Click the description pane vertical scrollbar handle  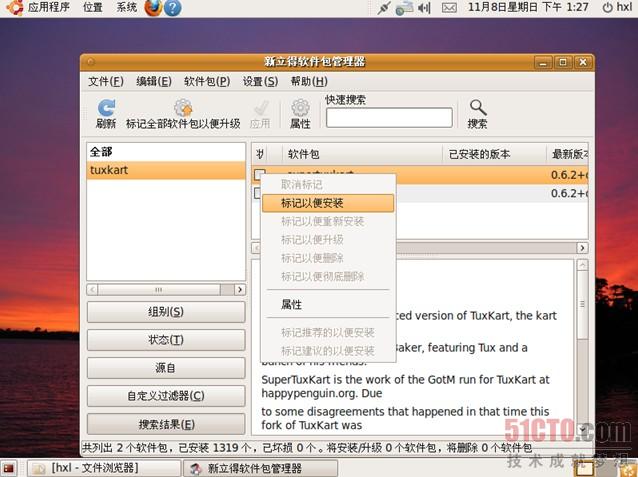(583, 304)
